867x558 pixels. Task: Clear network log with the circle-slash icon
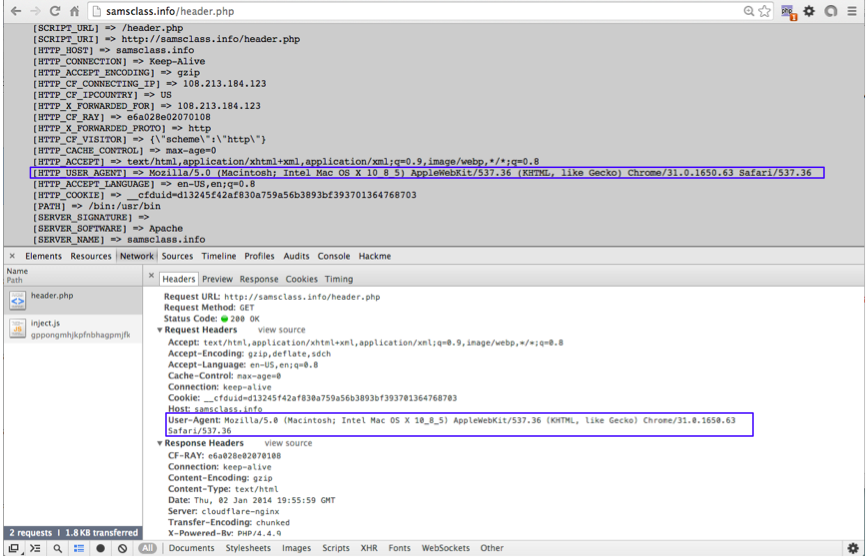click(x=122, y=548)
